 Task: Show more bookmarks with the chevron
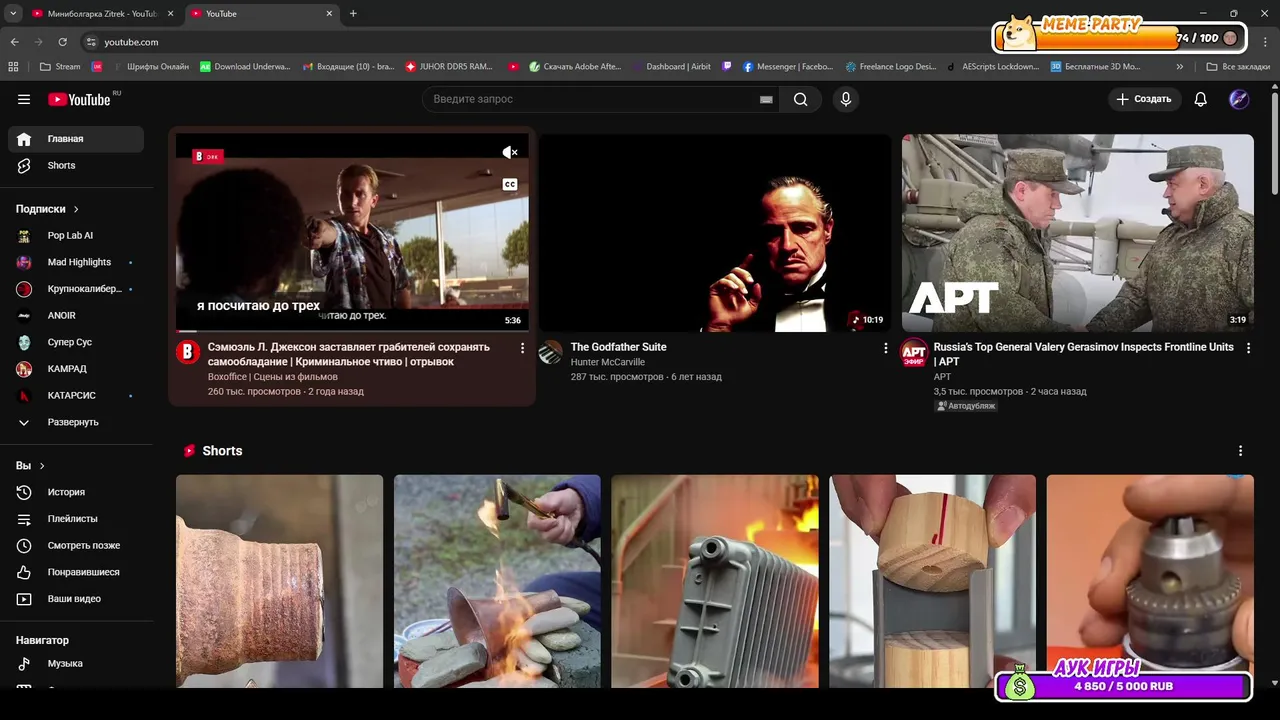pyautogui.click(x=1180, y=67)
